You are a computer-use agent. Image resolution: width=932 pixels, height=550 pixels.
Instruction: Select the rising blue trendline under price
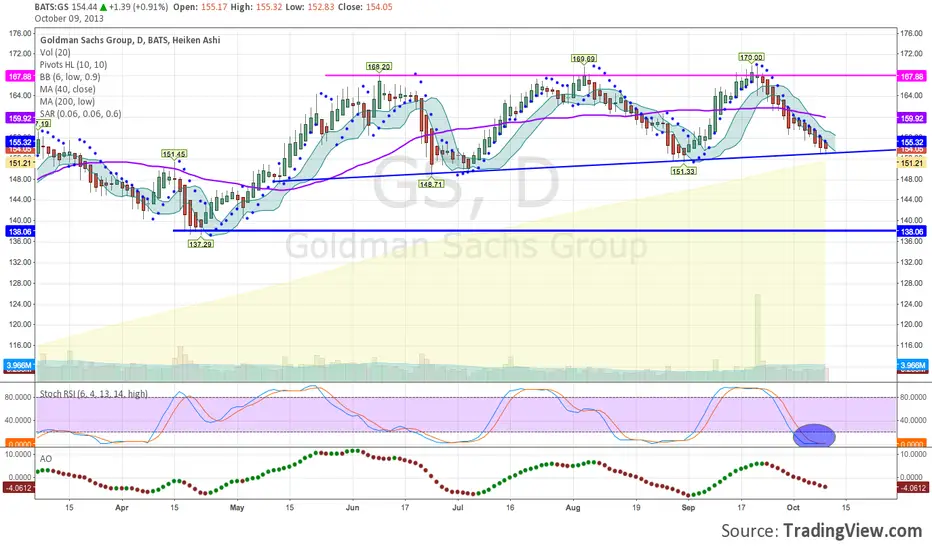click(x=585, y=164)
